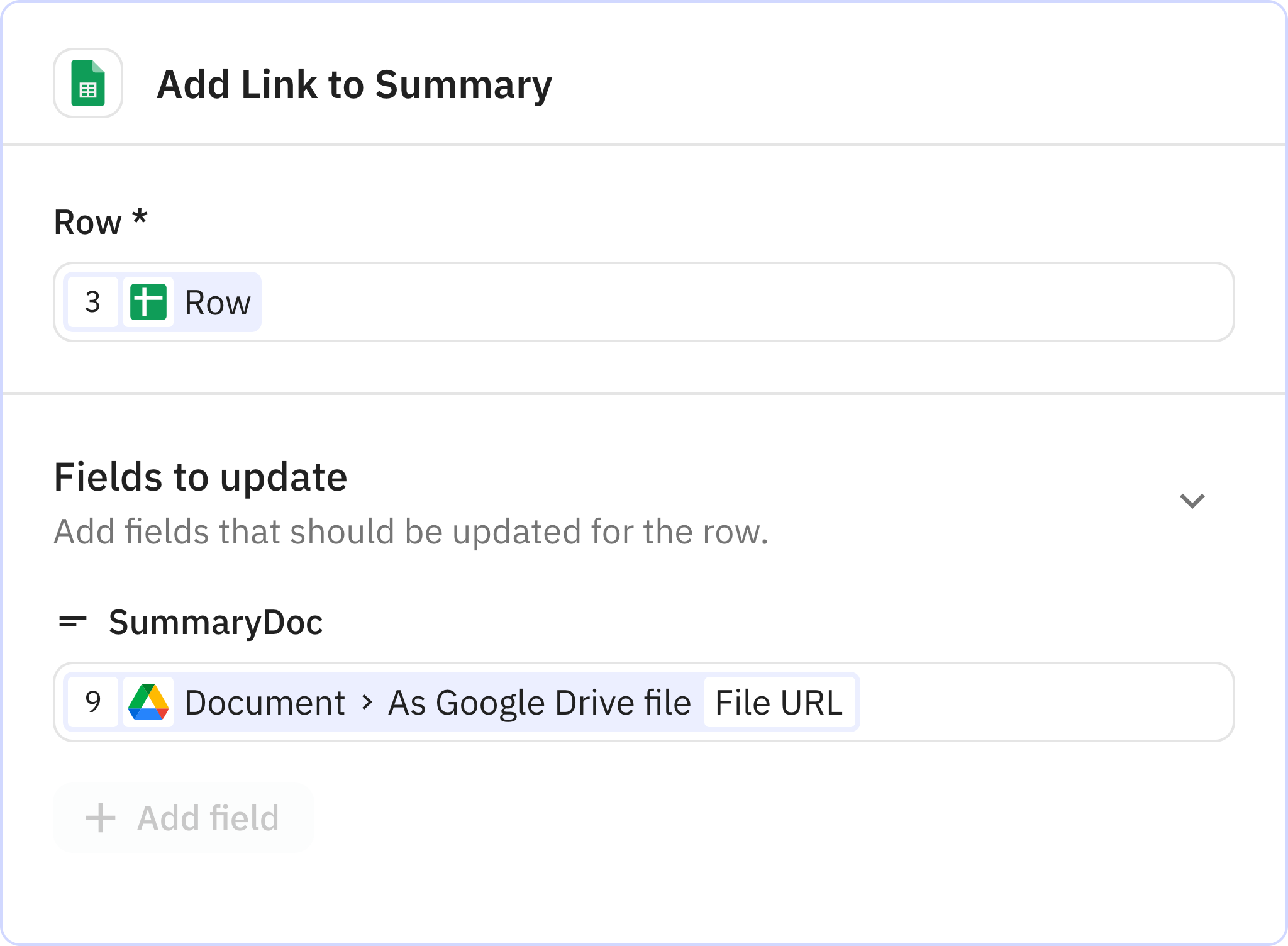Viewport: 1288px width, 946px height.
Task: Click the plus icon on Add field
Action: pyautogui.click(x=99, y=817)
